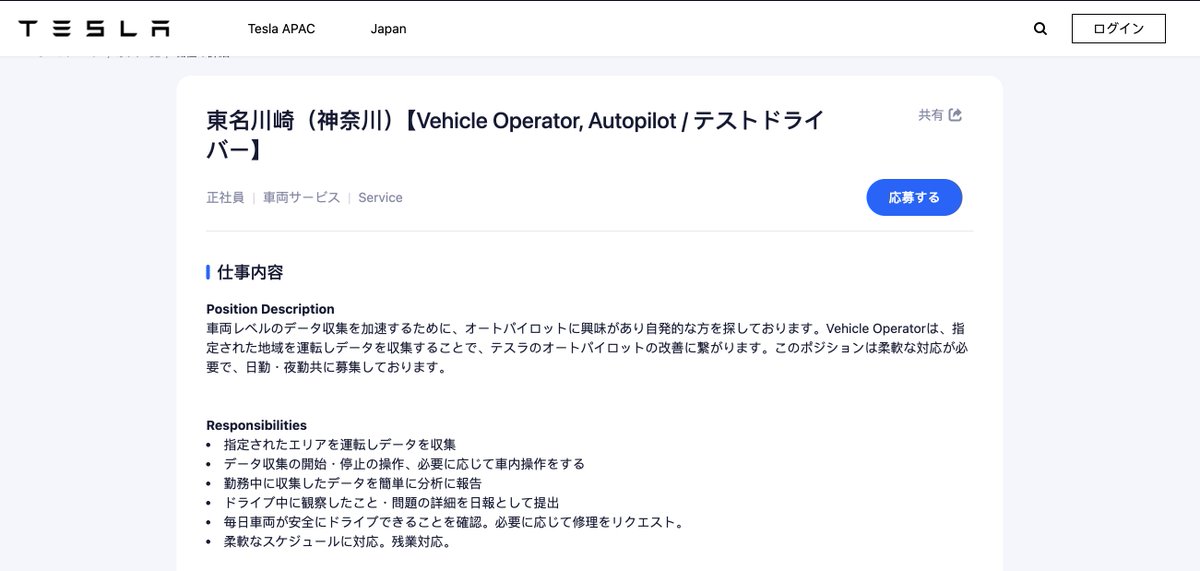Click the ログイン button

[1118, 29]
